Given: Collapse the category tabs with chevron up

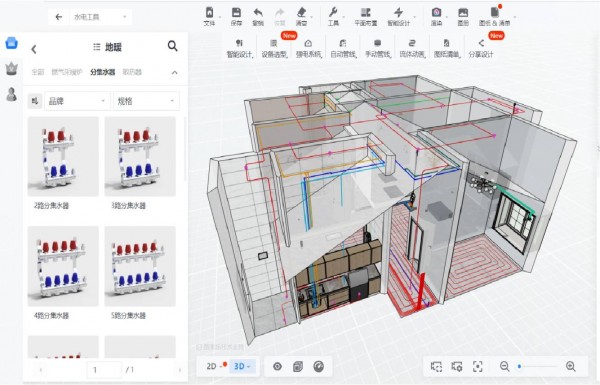Looking at the screenshot, I should point(174,72).
